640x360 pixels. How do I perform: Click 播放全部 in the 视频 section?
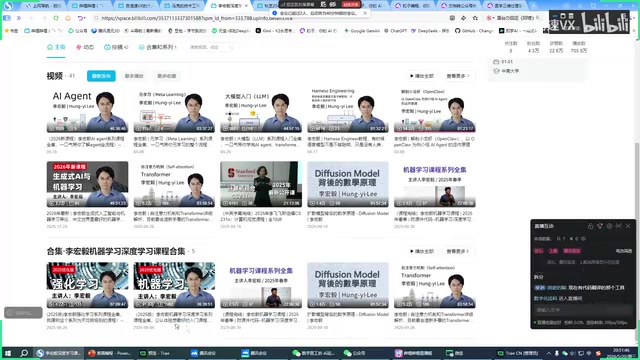pos(422,76)
